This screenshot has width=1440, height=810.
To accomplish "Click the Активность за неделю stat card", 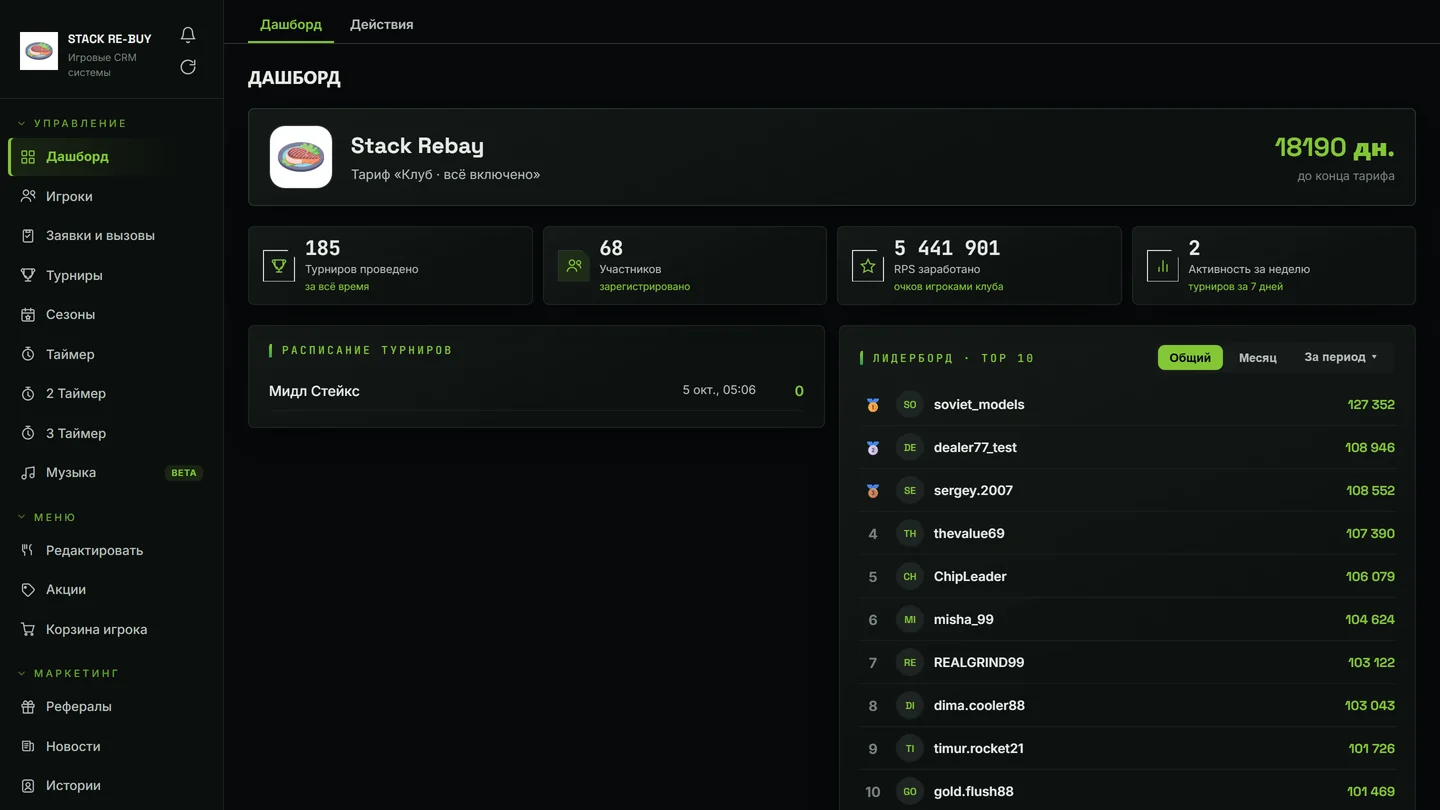I will [x=1274, y=265].
